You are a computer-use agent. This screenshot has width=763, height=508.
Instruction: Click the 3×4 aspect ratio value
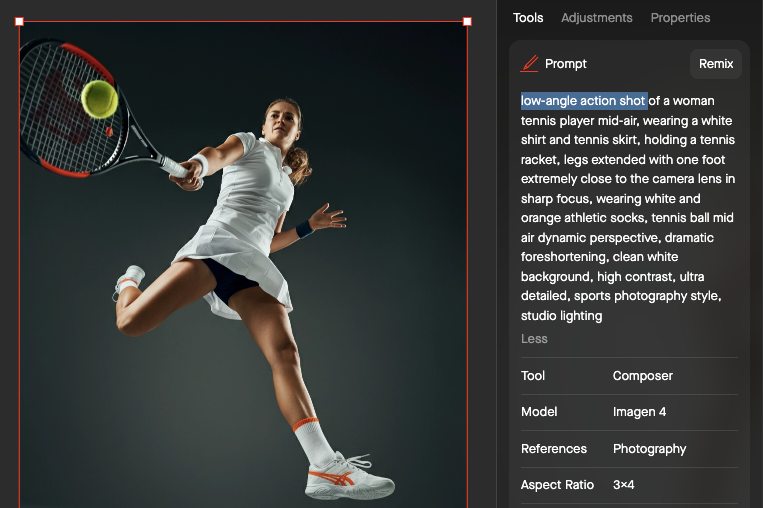click(623, 485)
